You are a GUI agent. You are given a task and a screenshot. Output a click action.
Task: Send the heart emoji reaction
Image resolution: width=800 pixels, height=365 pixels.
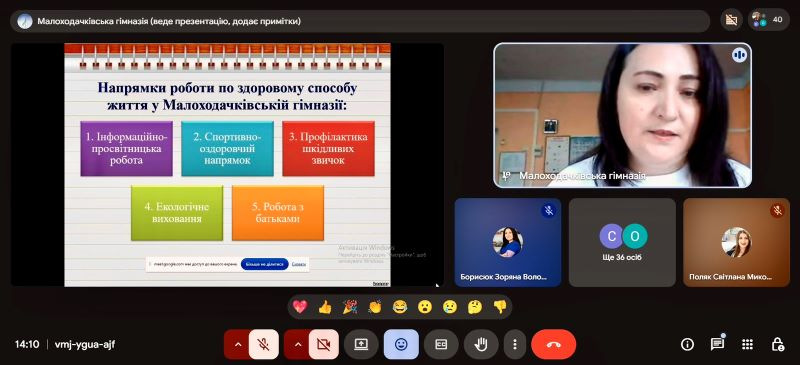(x=300, y=307)
